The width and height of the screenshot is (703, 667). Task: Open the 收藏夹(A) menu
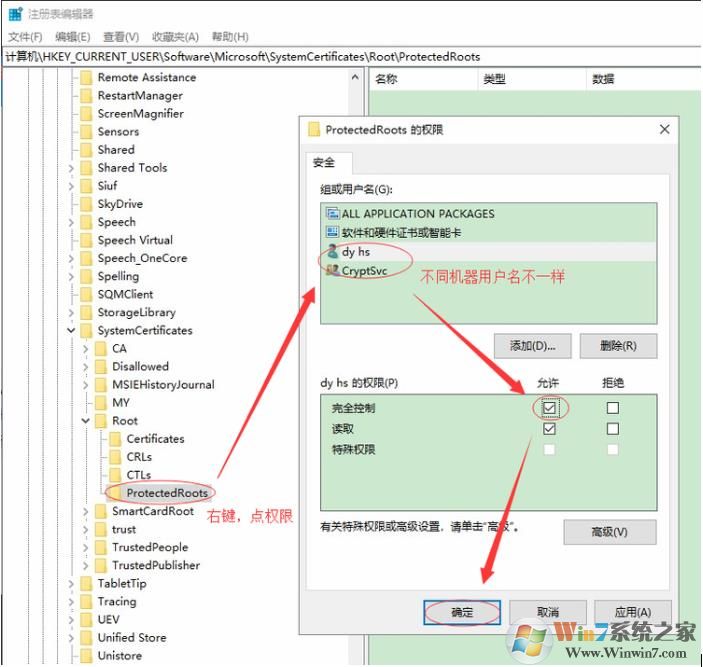pyautogui.click(x=178, y=36)
